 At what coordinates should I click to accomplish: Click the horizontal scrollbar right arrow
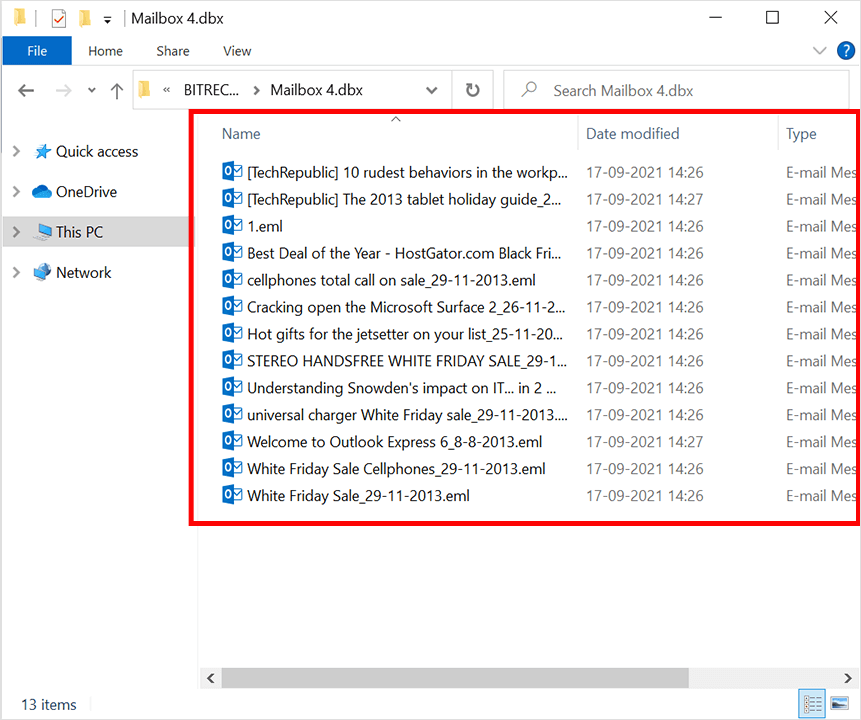(848, 678)
